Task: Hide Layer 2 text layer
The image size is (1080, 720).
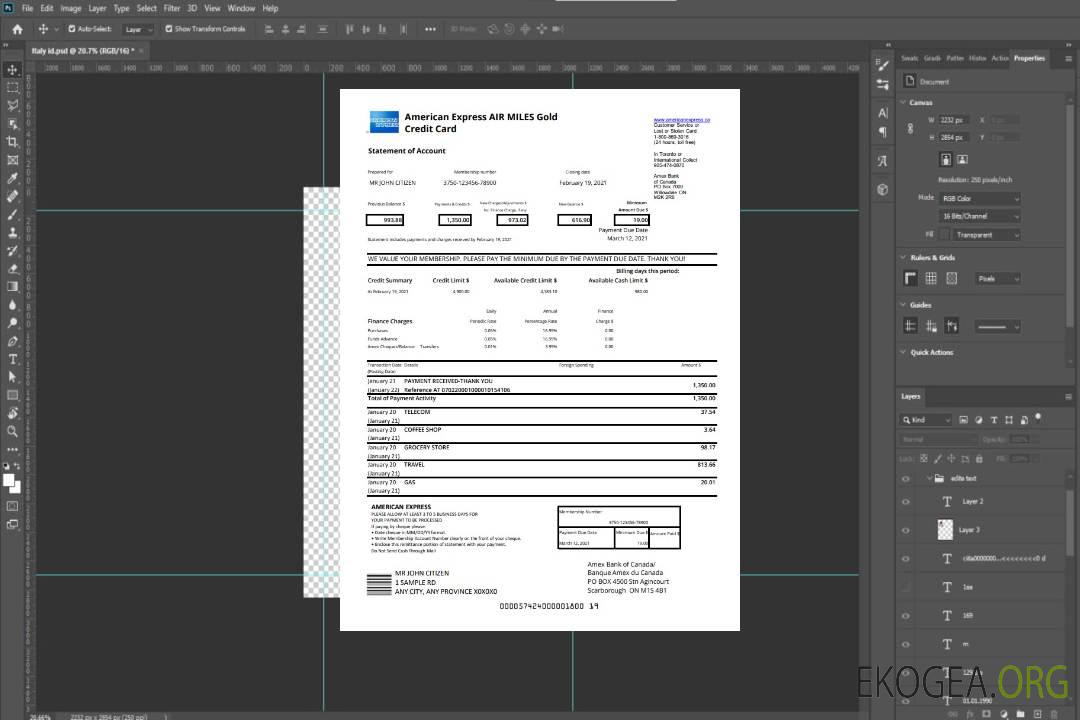Action: click(906, 502)
